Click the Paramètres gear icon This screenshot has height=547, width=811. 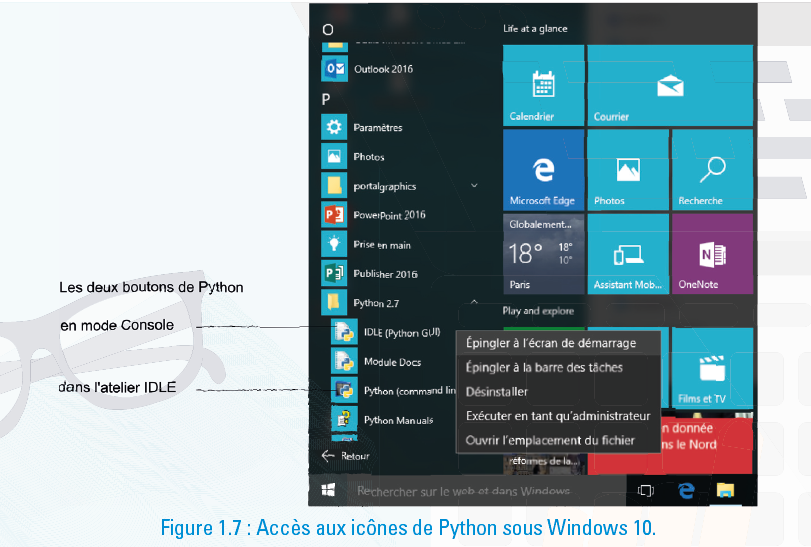pyautogui.click(x=334, y=127)
